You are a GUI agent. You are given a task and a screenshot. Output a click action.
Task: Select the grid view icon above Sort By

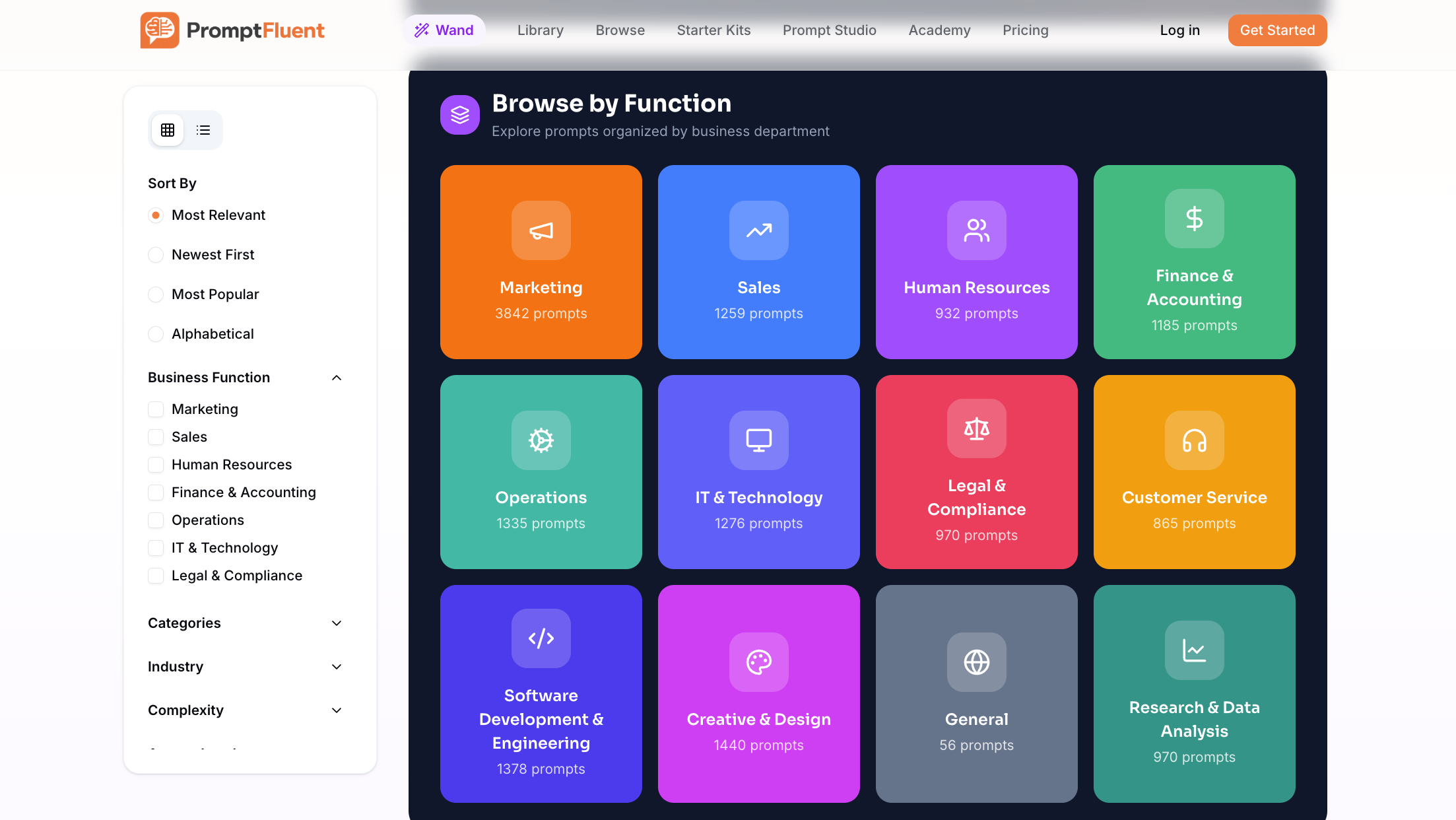pyautogui.click(x=167, y=129)
